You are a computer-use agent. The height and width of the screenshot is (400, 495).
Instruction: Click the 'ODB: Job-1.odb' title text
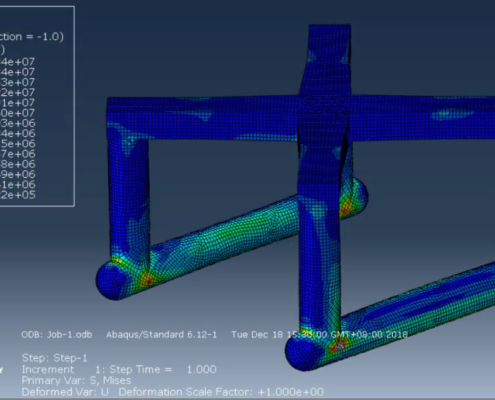tap(57, 335)
